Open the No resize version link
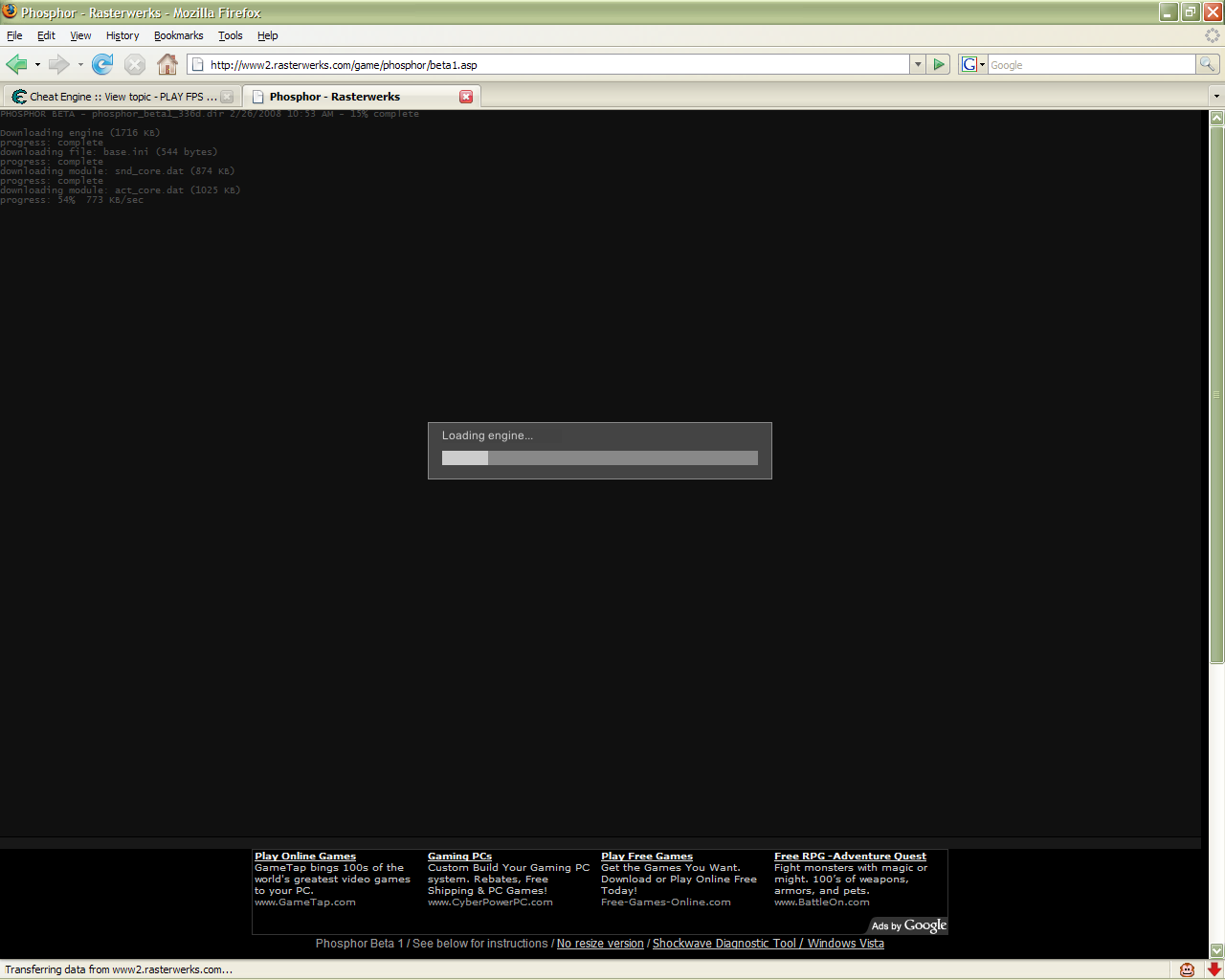1225x980 pixels. click(600, 944)
